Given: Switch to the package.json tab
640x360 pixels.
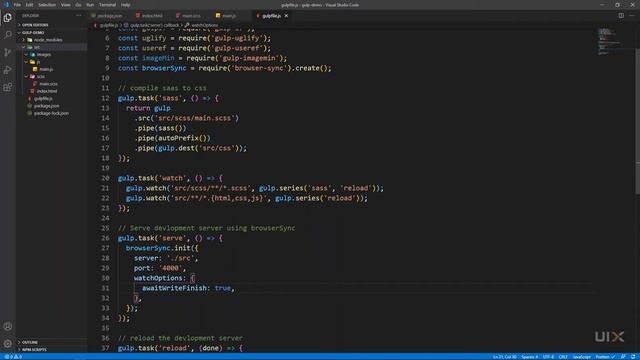Looking at the screenshot, I should [109, 16].
